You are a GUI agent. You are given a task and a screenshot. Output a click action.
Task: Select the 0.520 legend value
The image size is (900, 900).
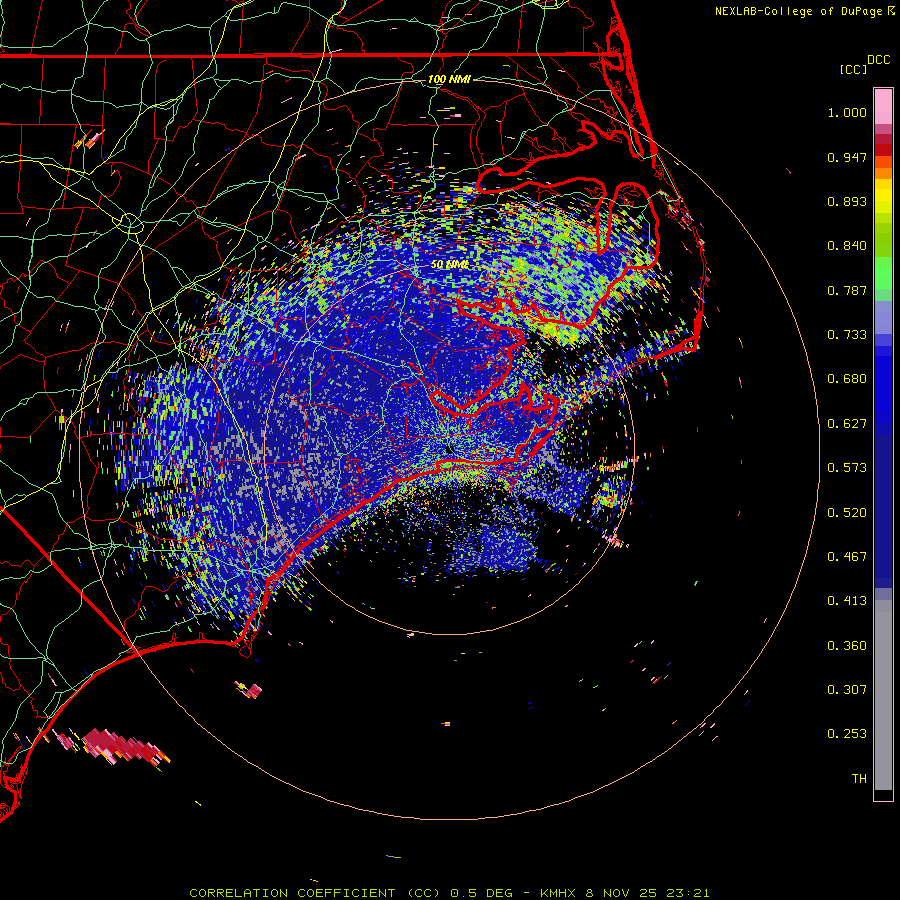(847, 513)
